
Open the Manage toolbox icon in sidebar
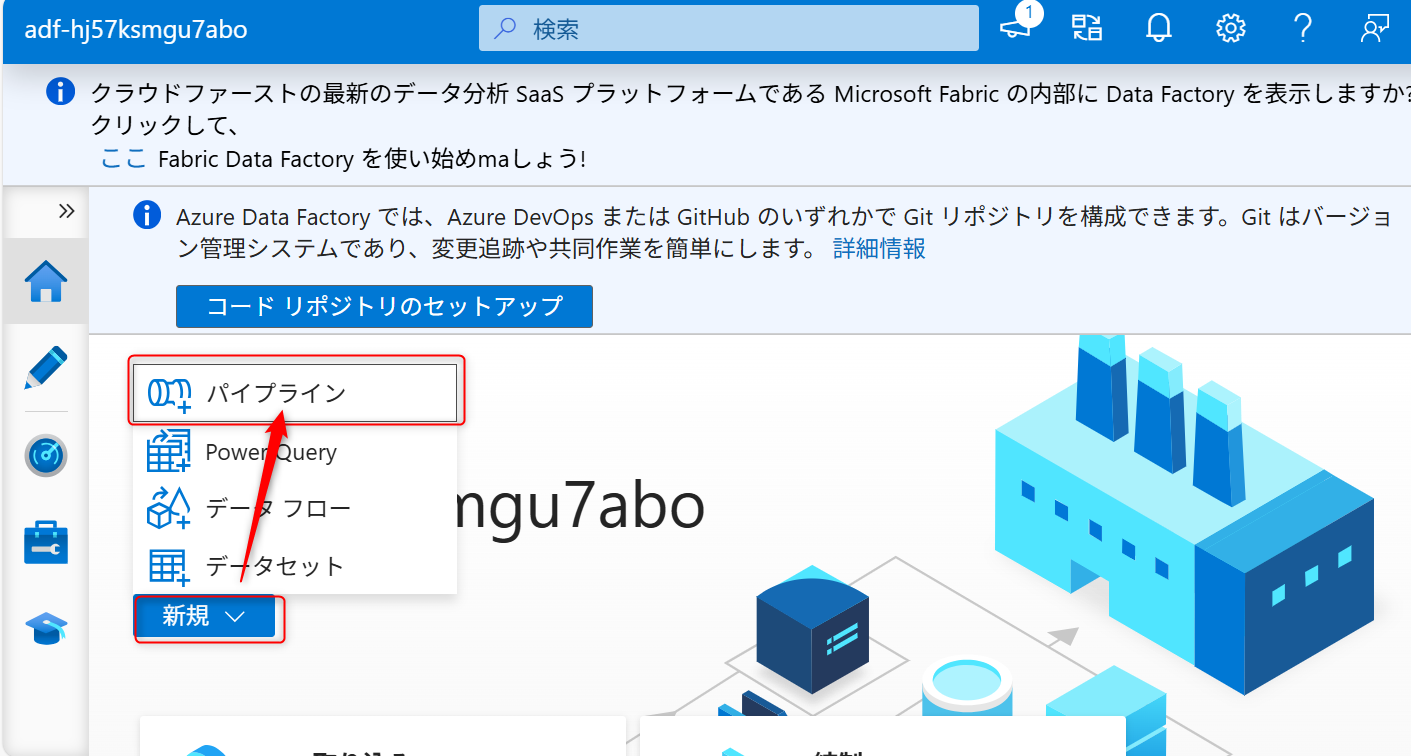pyautogui.click(x=45, y=542)
